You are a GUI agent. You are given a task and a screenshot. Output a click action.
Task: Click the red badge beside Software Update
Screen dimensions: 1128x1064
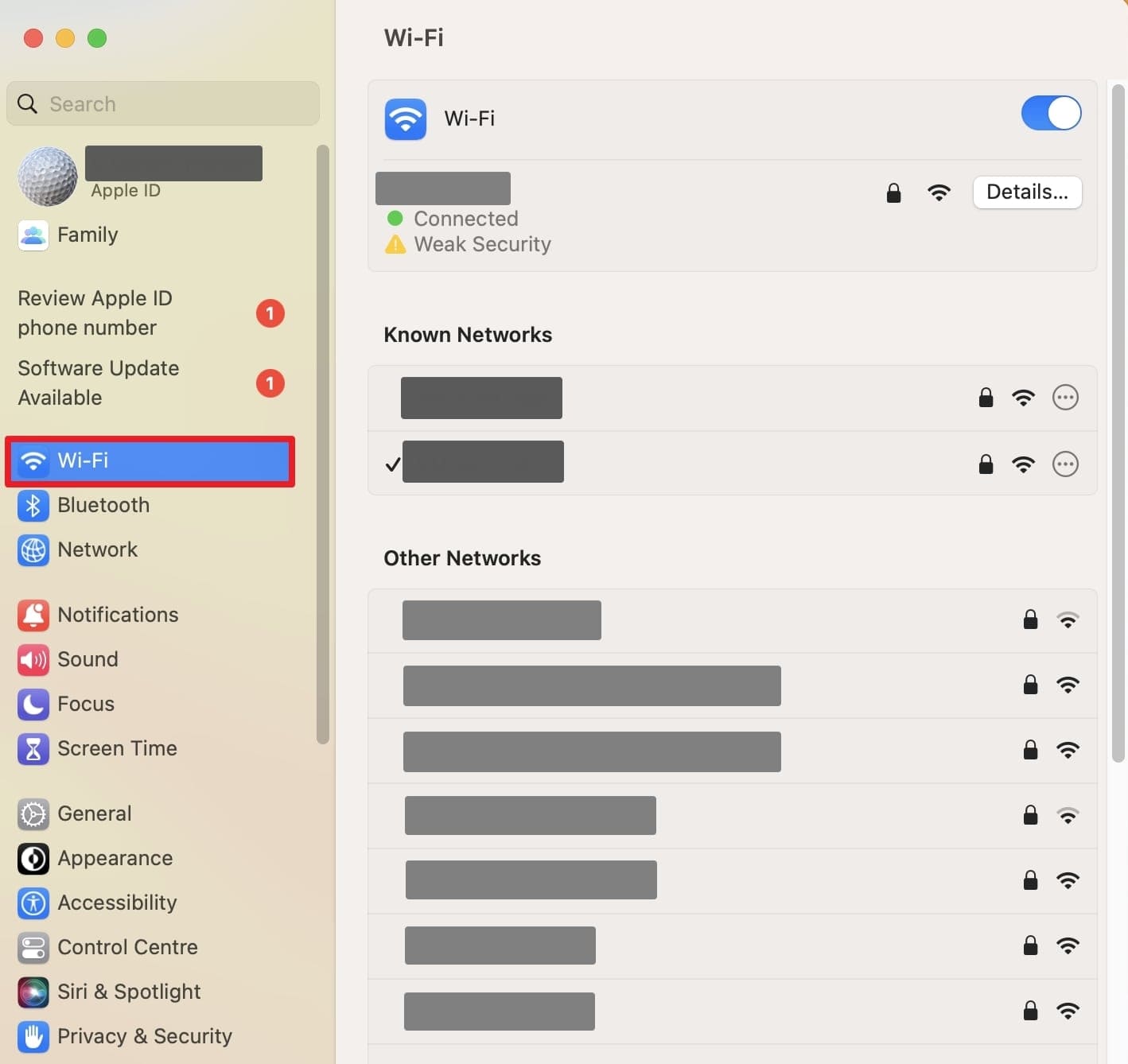point(270,383)
